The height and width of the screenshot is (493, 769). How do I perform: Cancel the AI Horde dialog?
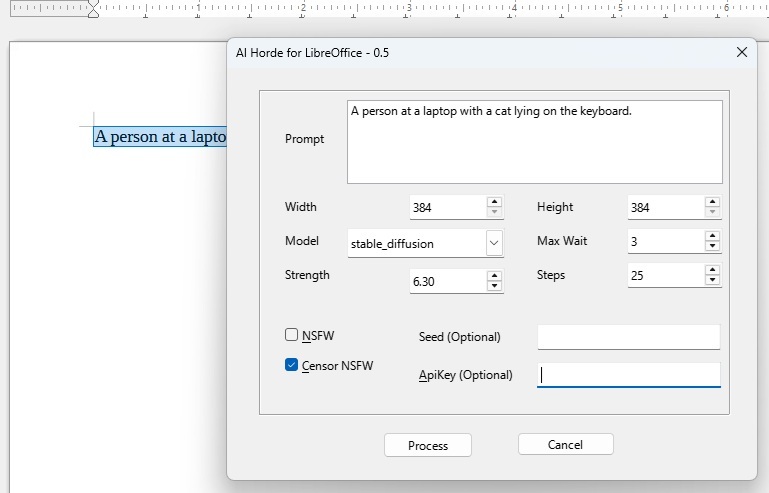(565, 444)
